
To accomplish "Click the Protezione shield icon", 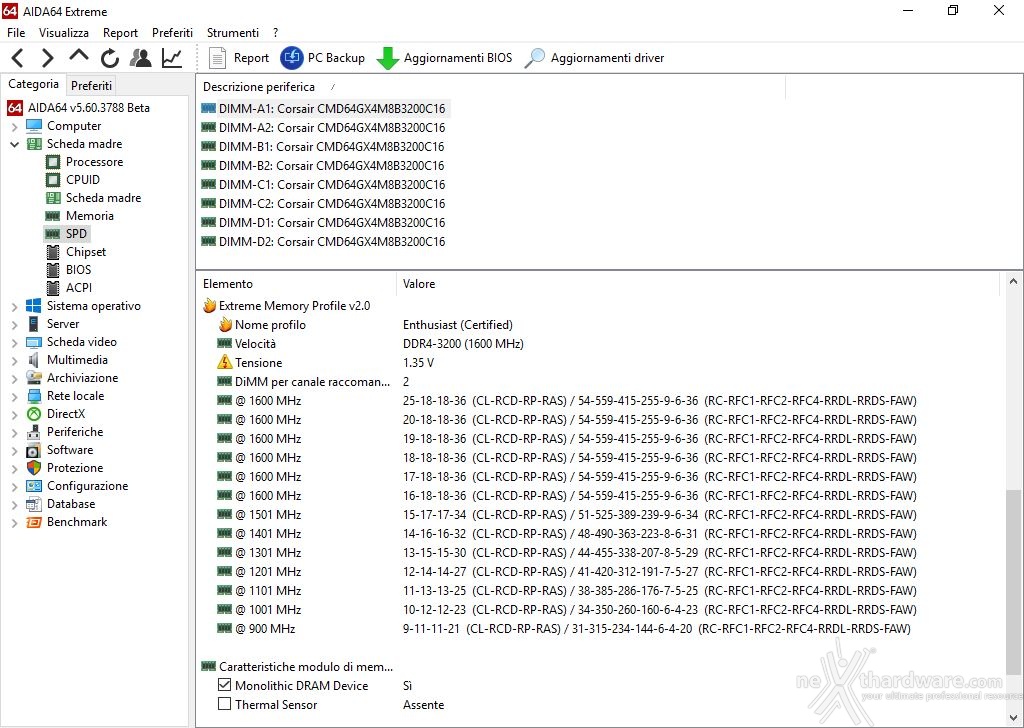I will [33, 468].
